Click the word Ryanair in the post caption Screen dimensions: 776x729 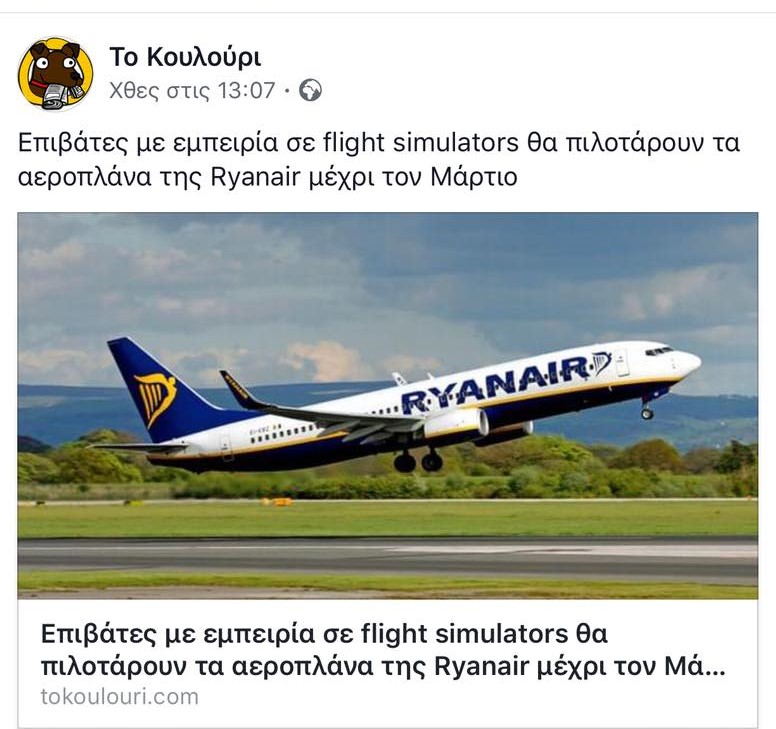[255, 177]
